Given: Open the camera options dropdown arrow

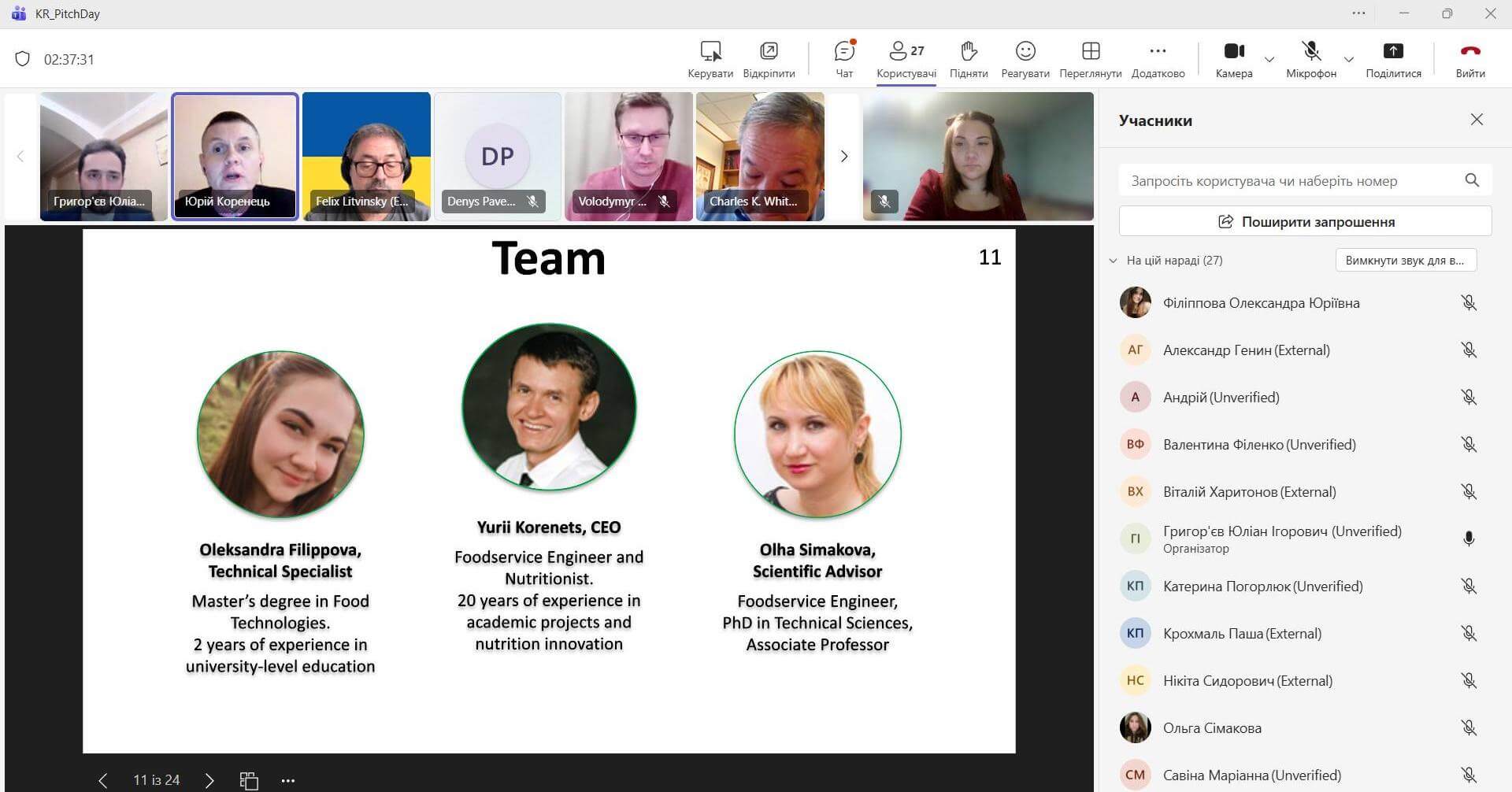Looking at the screenshot, I should pyautogui.click(x=1269, y=60).
